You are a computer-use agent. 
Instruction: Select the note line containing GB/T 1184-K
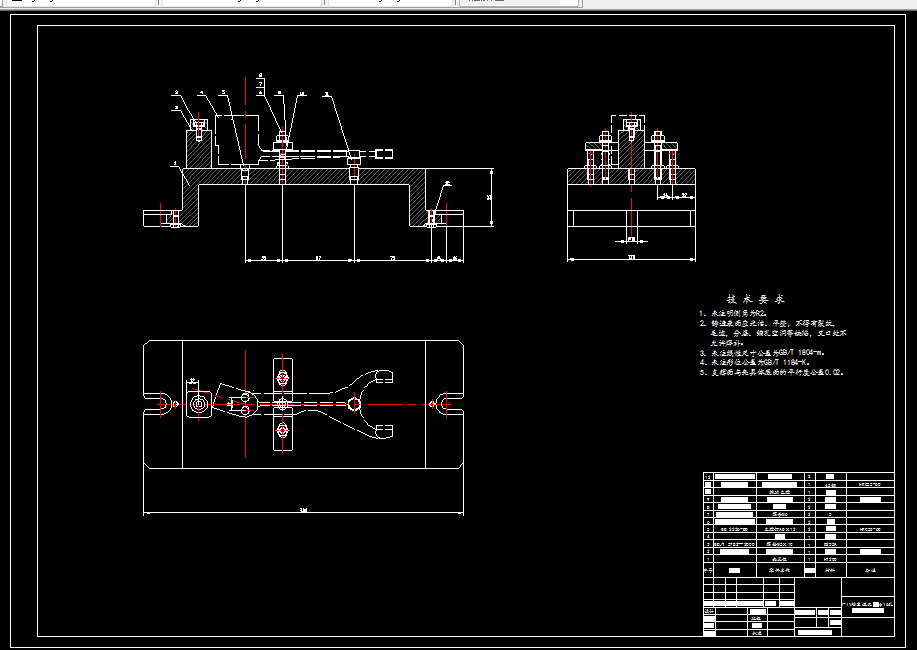point(754,363)
